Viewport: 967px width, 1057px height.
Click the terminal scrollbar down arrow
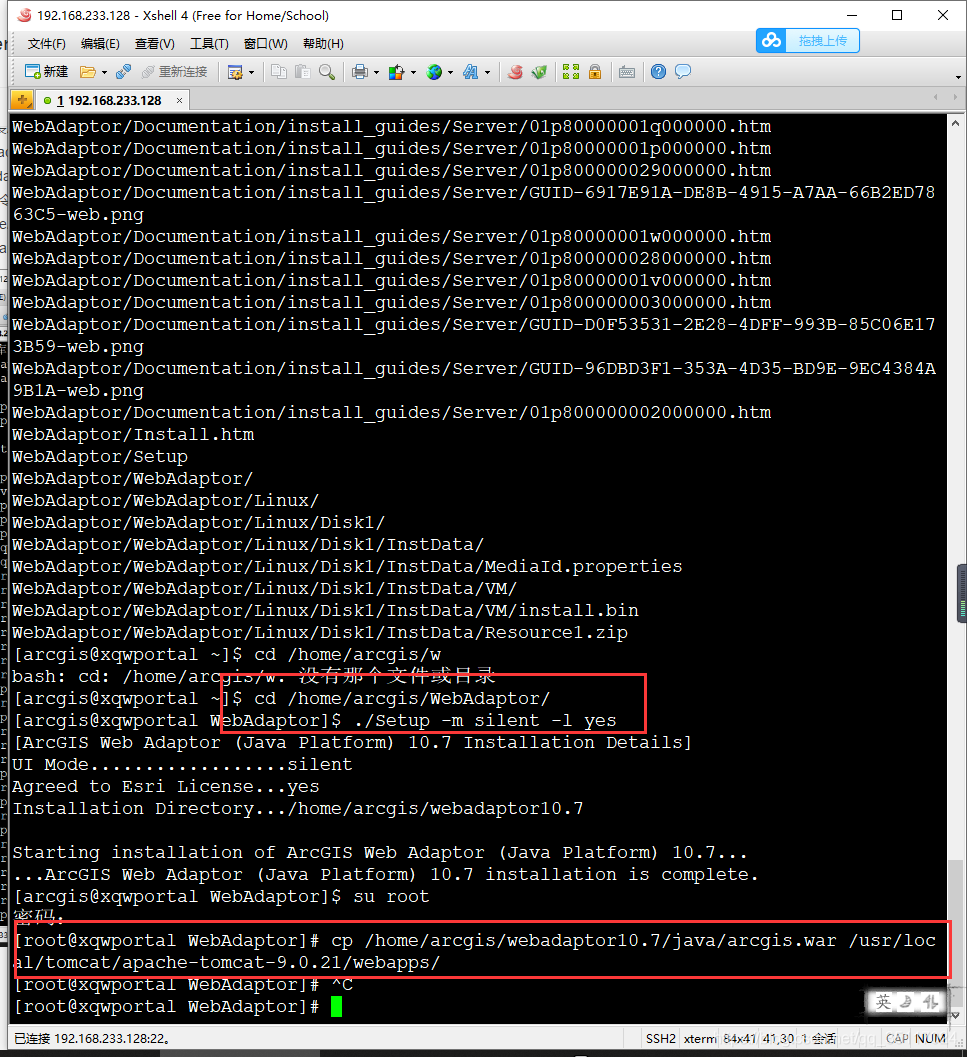pyautogui.click(x=955, y=1015)
